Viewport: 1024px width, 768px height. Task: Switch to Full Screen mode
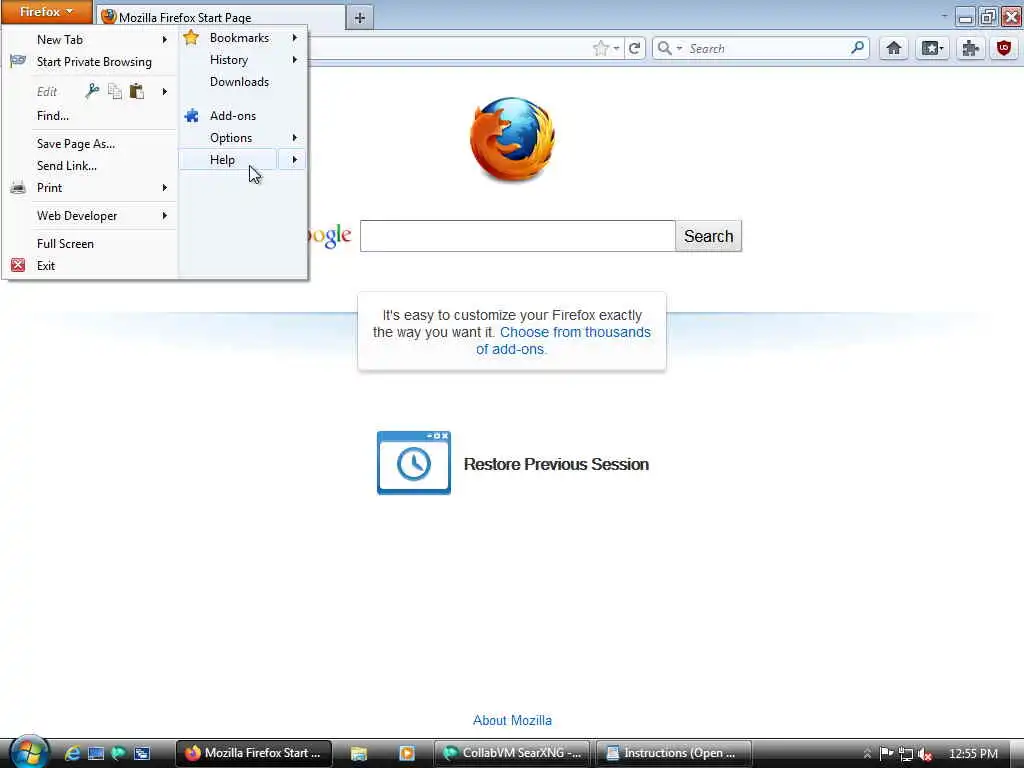click(65, 244)
